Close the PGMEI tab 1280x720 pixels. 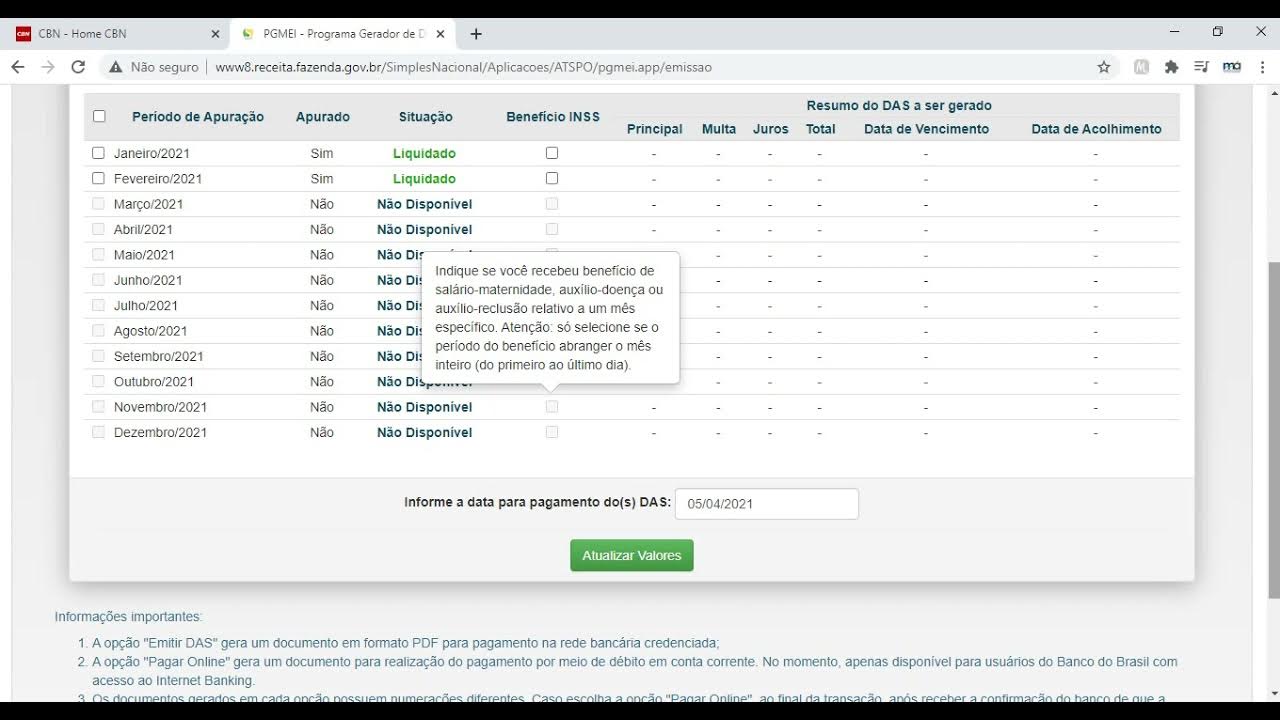click(x=440, y=34)
